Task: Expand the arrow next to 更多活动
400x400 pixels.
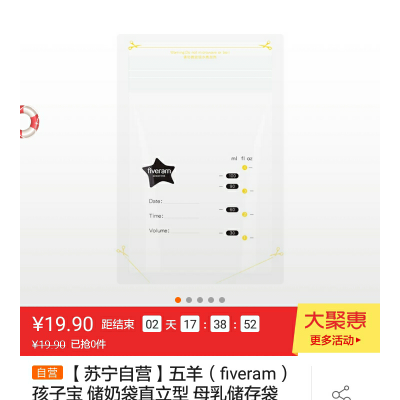Action: 358,340
